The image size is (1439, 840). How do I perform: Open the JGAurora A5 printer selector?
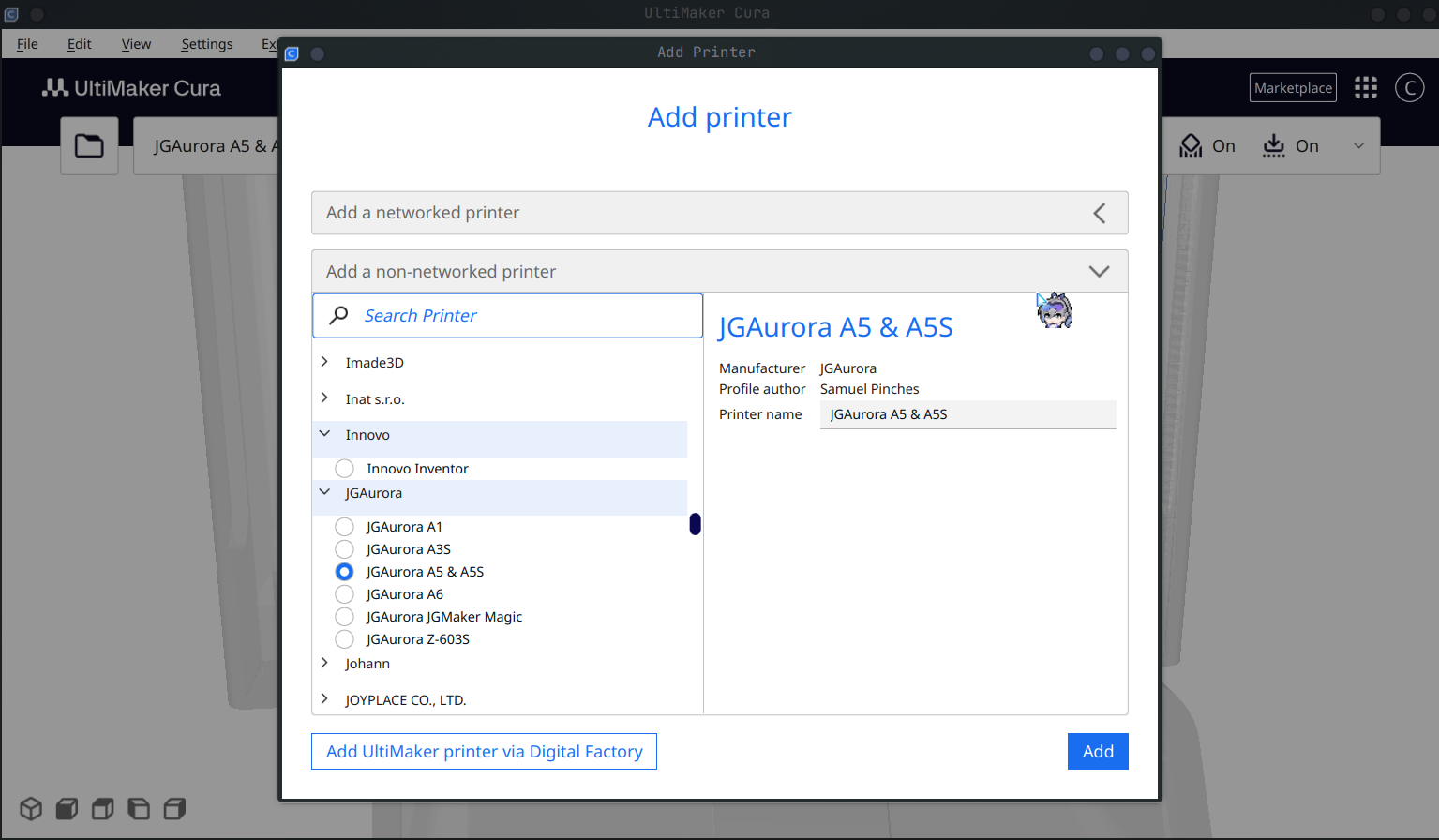pyautogui.click(x=206, y=145)
